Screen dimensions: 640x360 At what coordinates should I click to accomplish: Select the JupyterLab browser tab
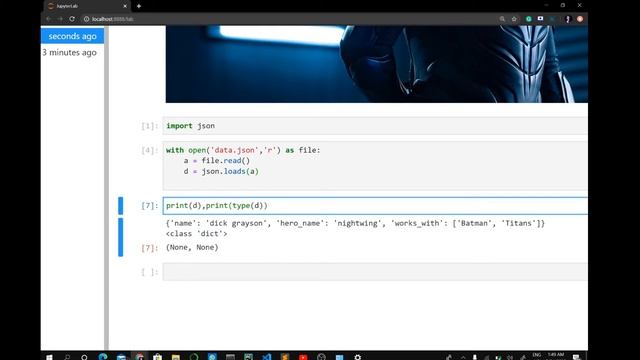pyautogui.click(x=87, y=6)
